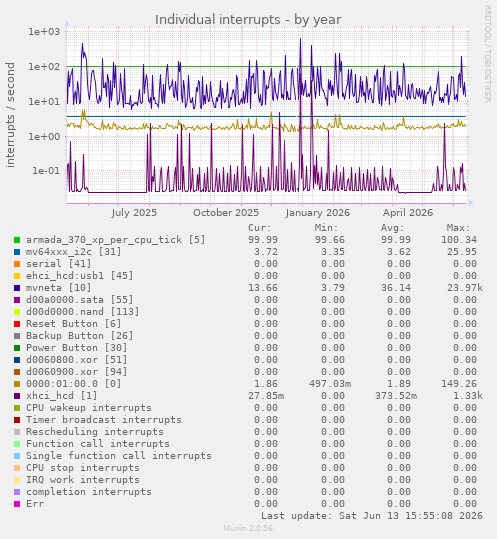Click the 'Last update' timestamp text
The width and height of the screenshot is (497, 539).
[372, 516]
